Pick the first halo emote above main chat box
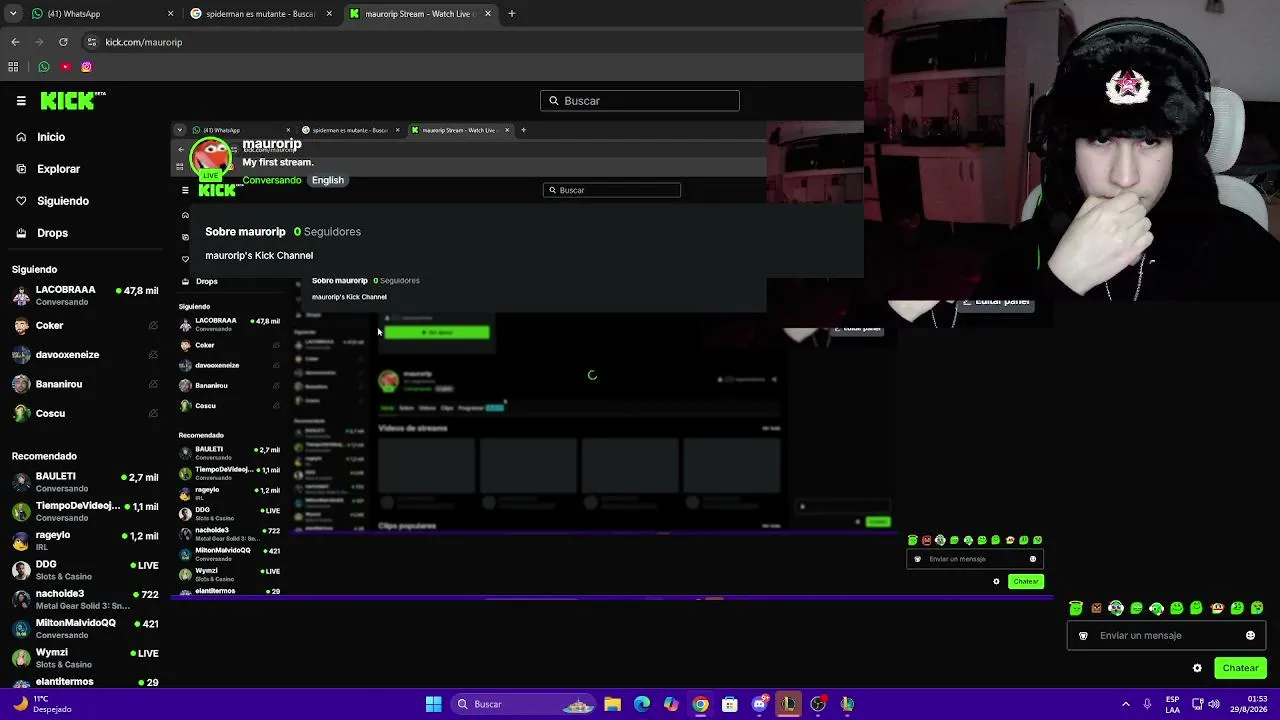Image resolution: width=1280 pixels, height=720 pixels. [1076, 608]
